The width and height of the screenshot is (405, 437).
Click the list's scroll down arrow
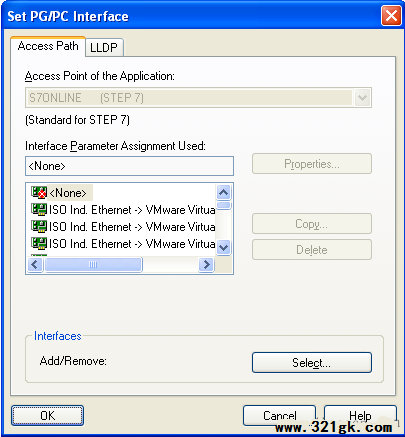pyautogui.click(x=224, y=248)
